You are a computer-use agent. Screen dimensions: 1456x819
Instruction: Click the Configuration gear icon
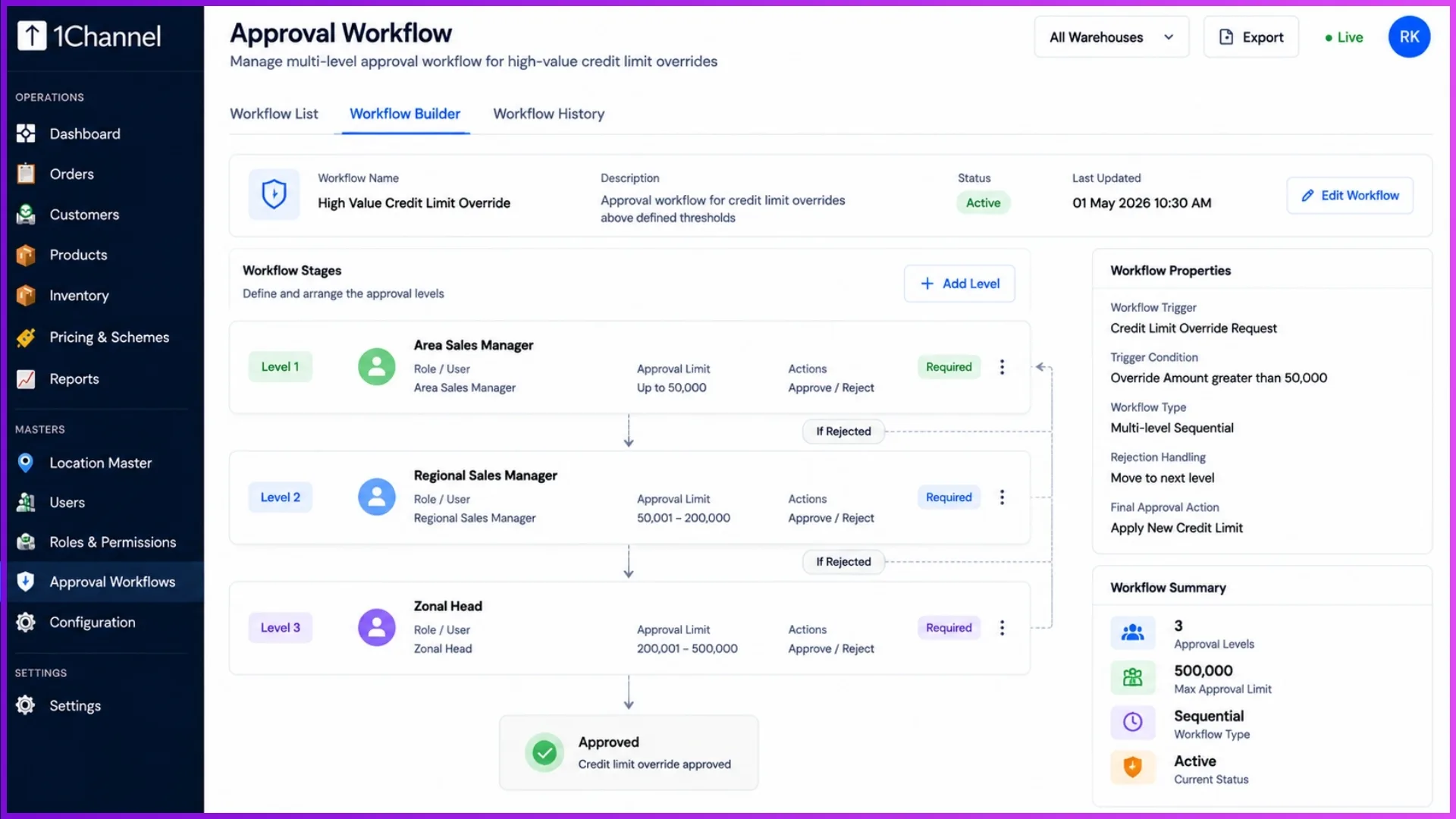pos(26,623)
